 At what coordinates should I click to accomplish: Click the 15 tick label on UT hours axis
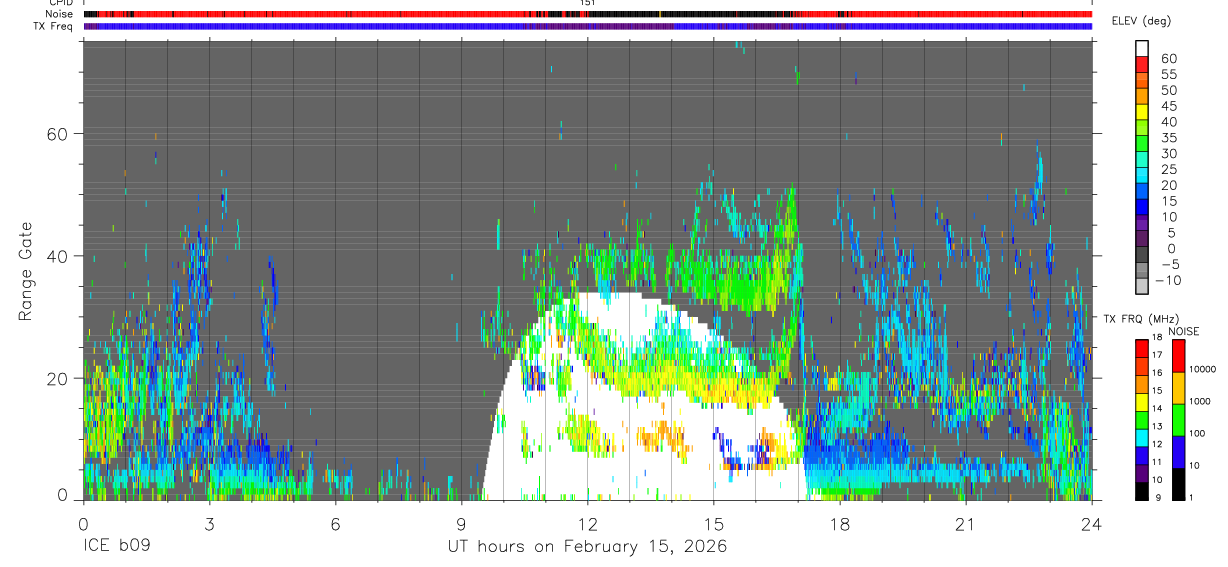[713, 524]
